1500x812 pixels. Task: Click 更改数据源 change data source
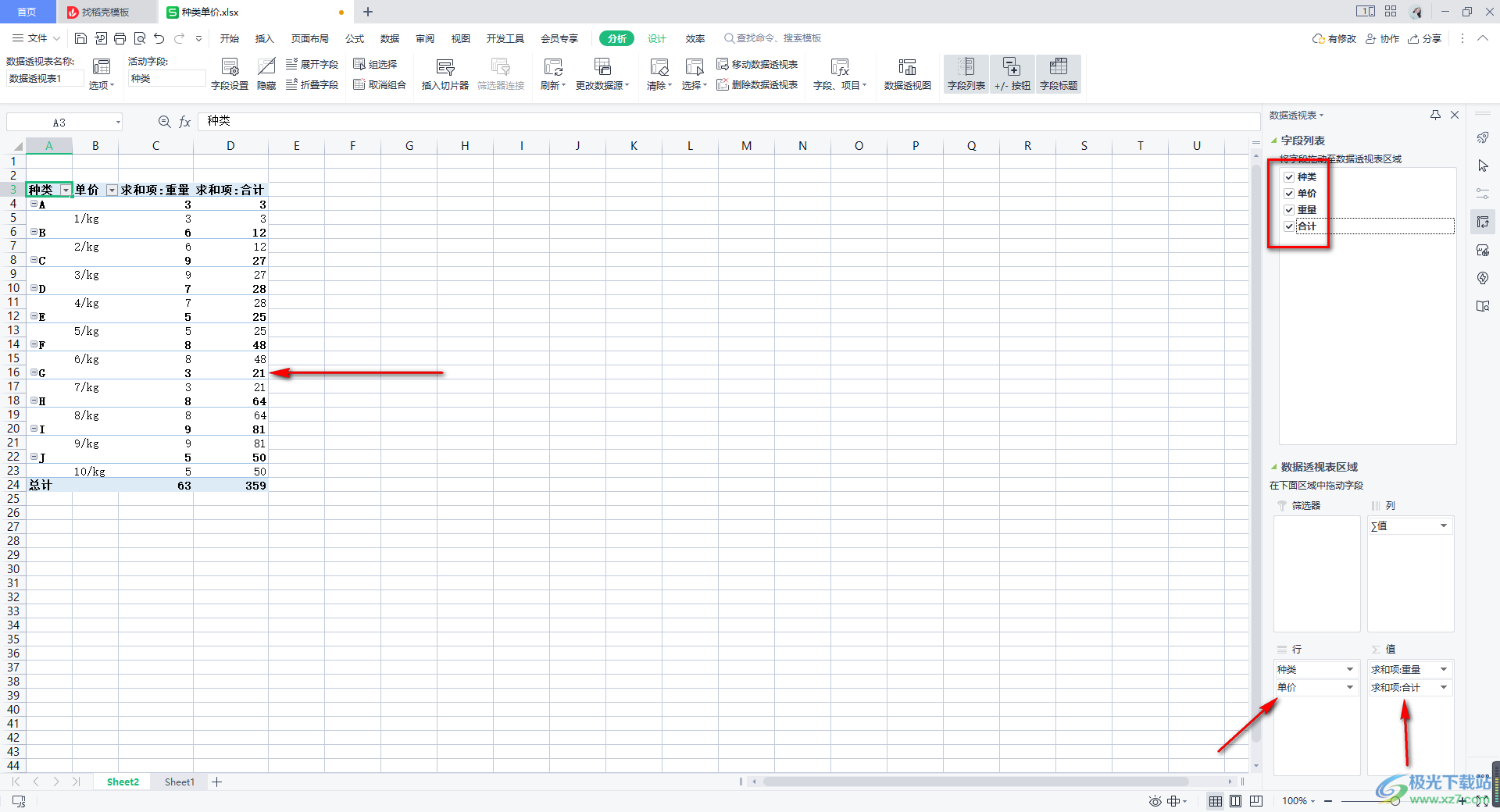click(x=602, y=74)
